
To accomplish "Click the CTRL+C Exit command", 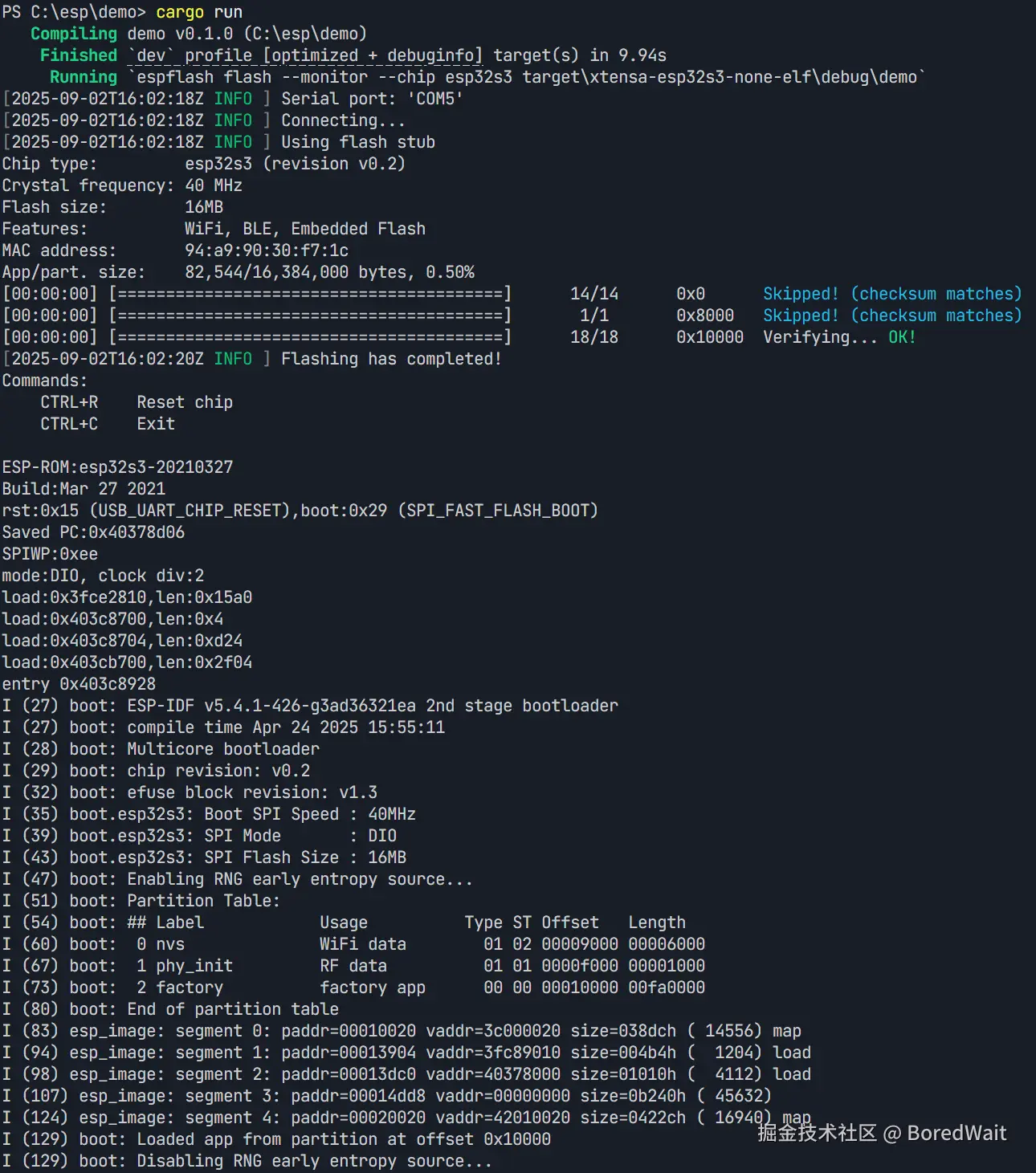I will [x=108, y=424].
